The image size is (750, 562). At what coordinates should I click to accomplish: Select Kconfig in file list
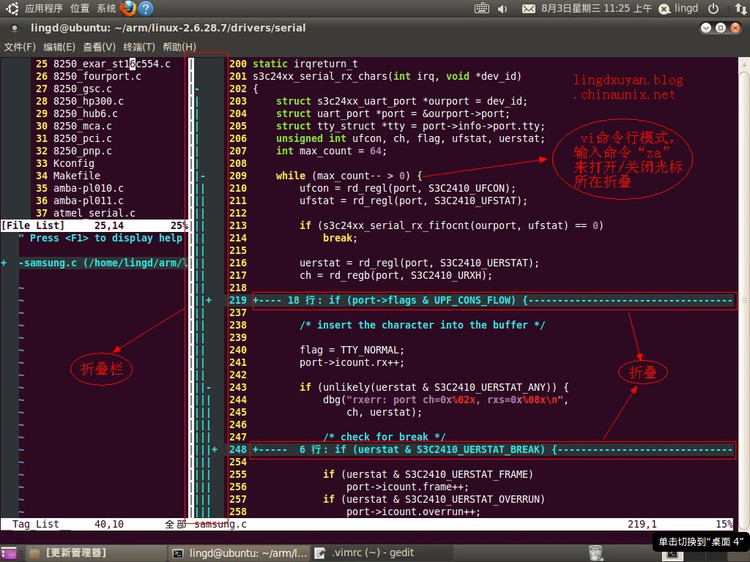coord(74,163)
